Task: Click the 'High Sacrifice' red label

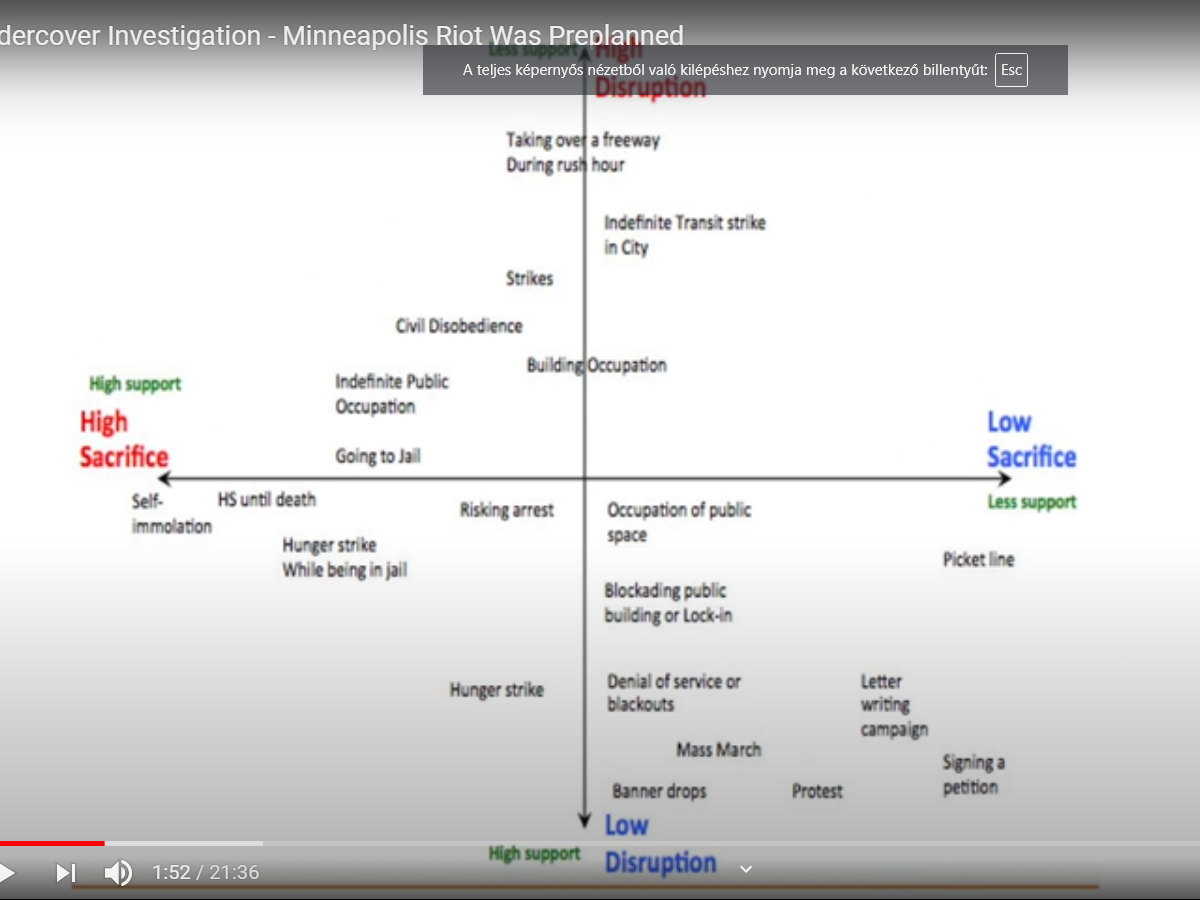Action: click(x=123, y=439)
